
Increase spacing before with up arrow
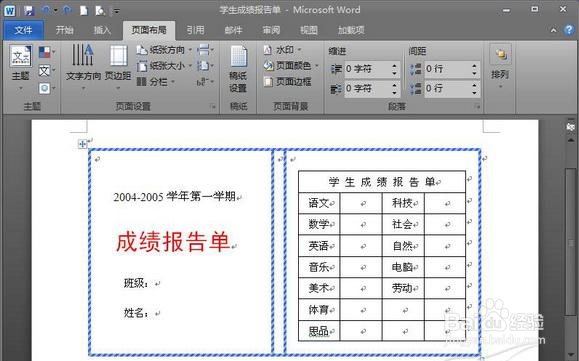tap(474, 65)
